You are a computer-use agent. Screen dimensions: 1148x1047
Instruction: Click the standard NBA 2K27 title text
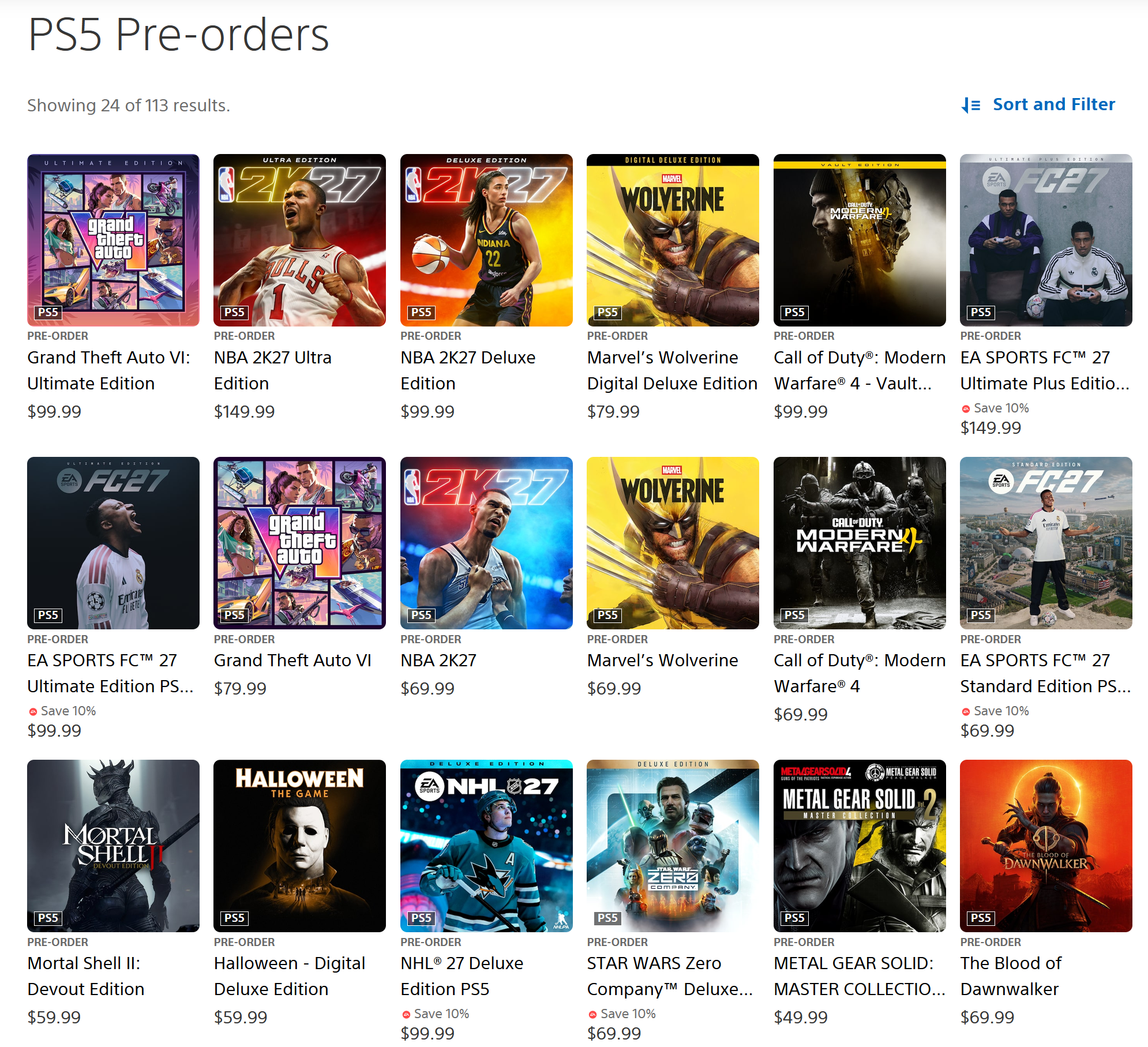[x=438, y=661]
